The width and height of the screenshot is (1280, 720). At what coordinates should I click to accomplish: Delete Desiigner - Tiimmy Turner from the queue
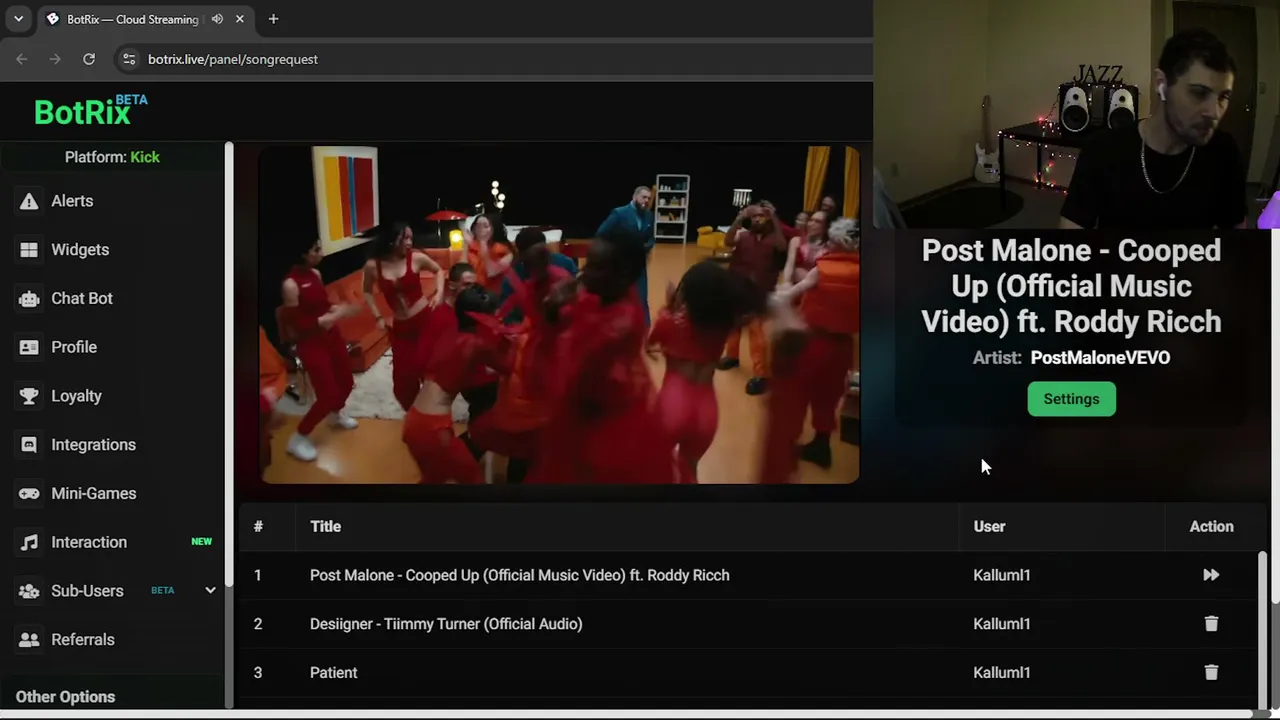point(1211,624)
